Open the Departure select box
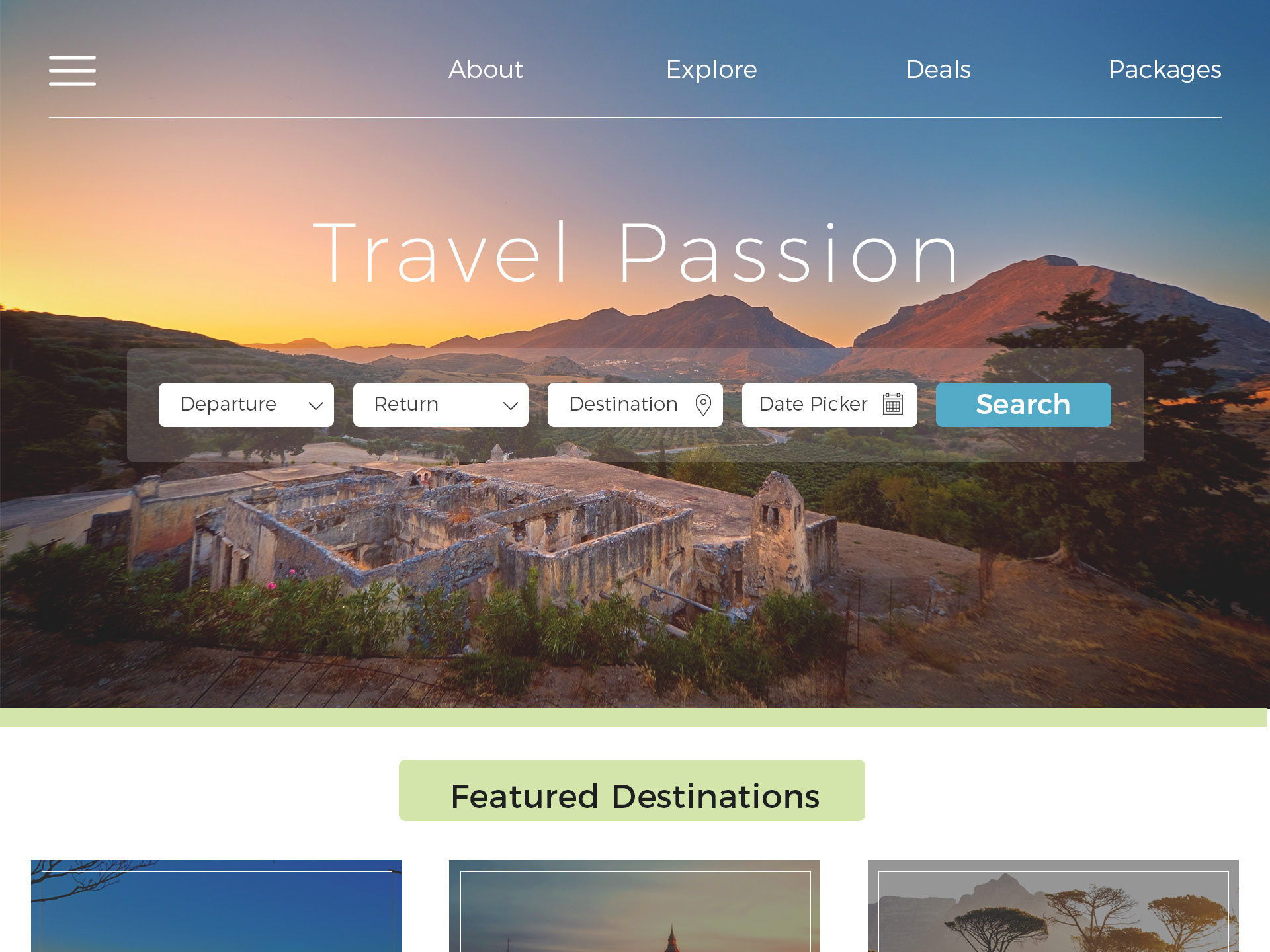The width and height of the screenshot is (1270, 952). click(246, 405)
